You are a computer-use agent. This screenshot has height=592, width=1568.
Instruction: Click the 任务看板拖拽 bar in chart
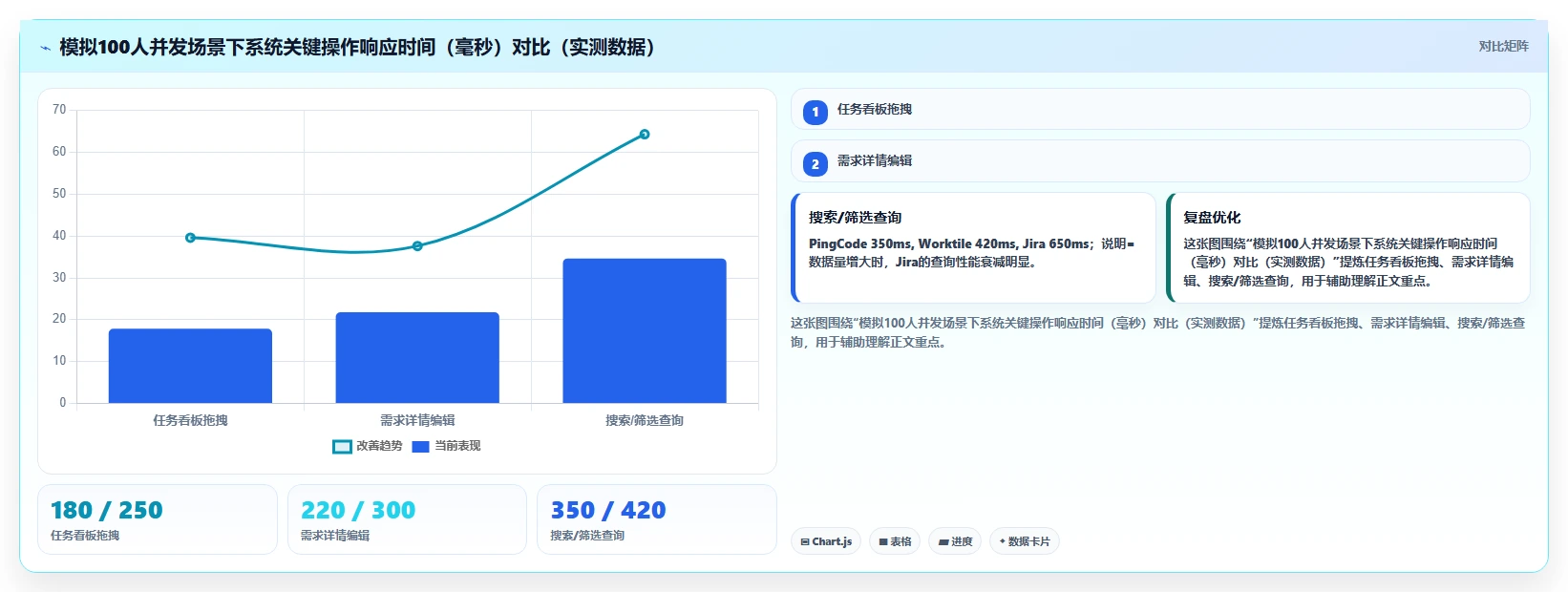tap(190, 366)
